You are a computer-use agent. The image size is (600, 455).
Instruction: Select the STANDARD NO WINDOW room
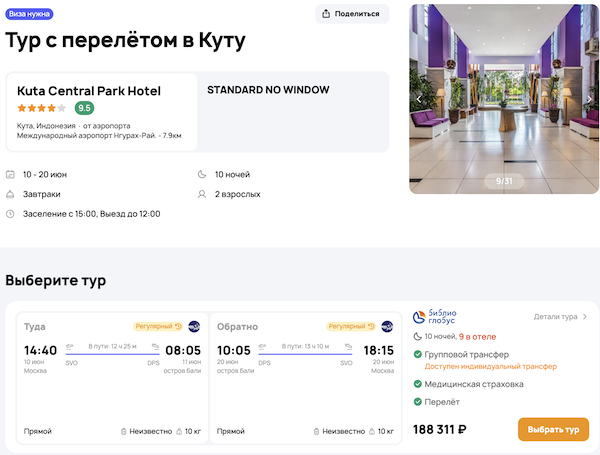pyautogui.click(x=268, y=90)
